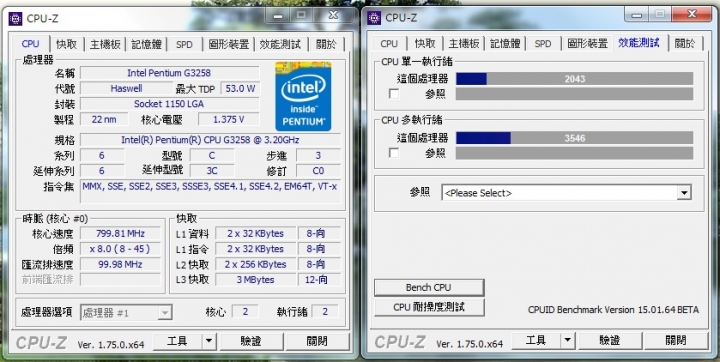The width and height of the screenshot is (720, 362).
Task: Minimize the right CPU-Z window
Action: 636,15
